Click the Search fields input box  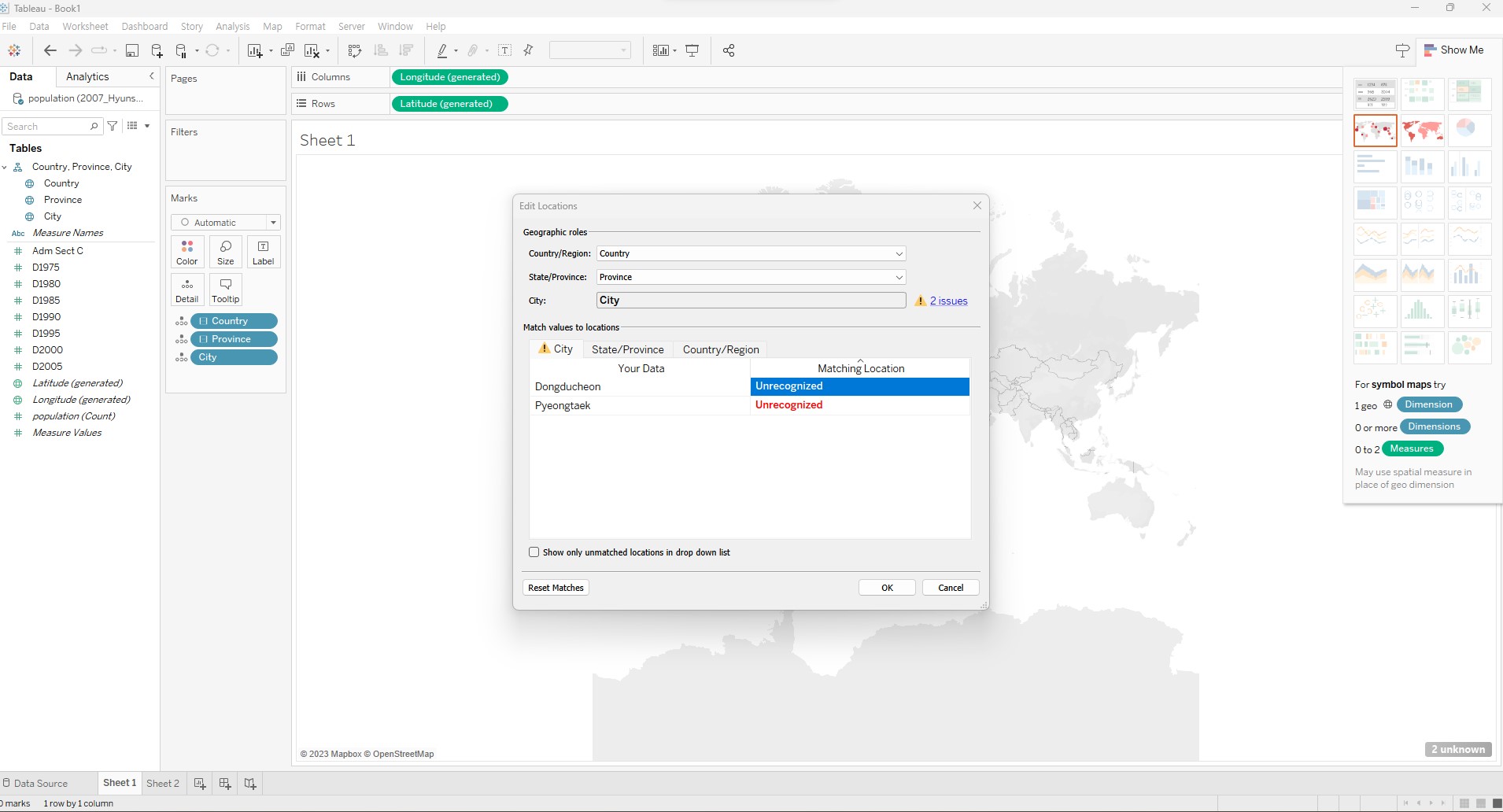click(47, 127)
